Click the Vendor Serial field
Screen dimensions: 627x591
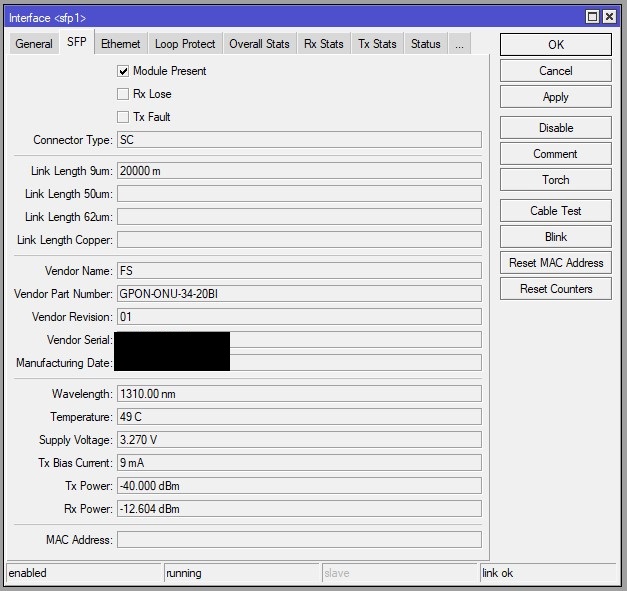299,340
